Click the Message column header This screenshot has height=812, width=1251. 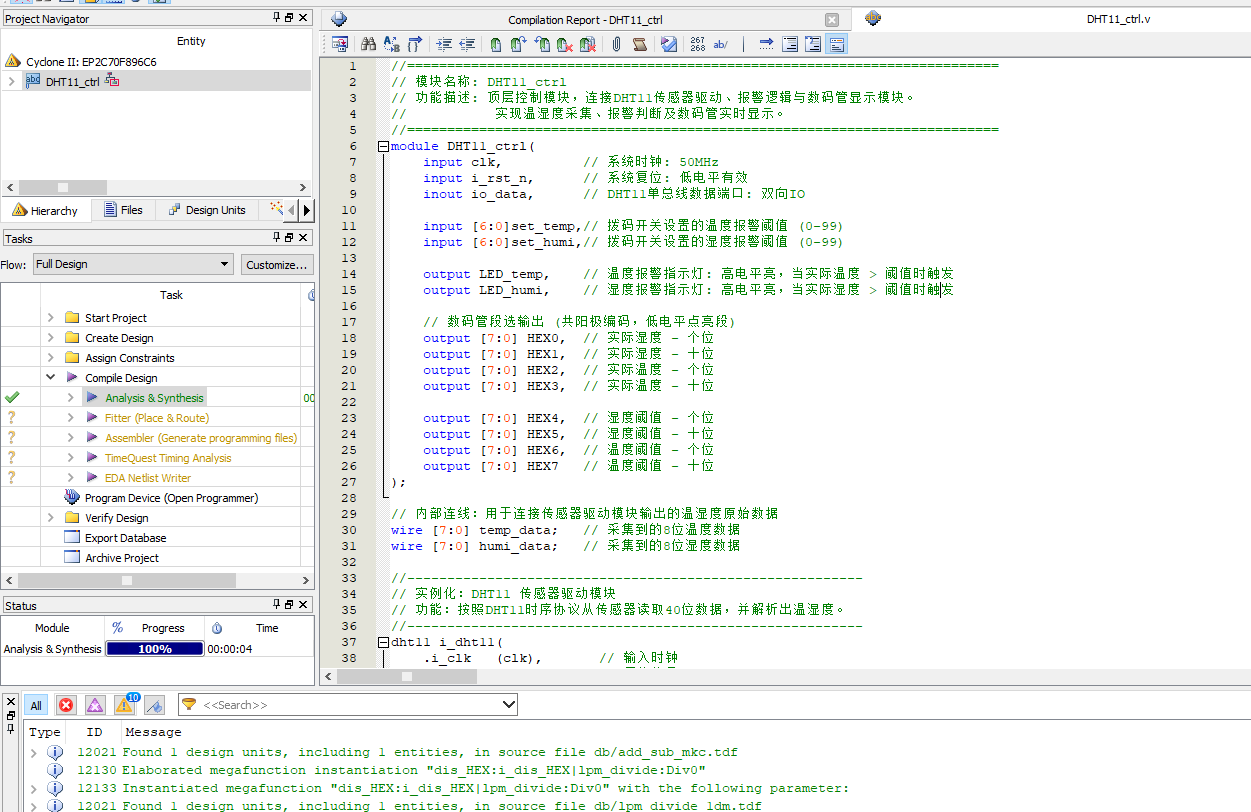[153, 732]
